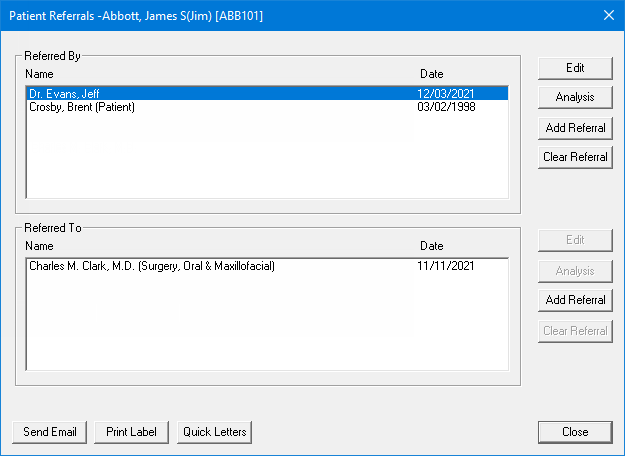Click the Date header in Referred To

coord(431,246)
